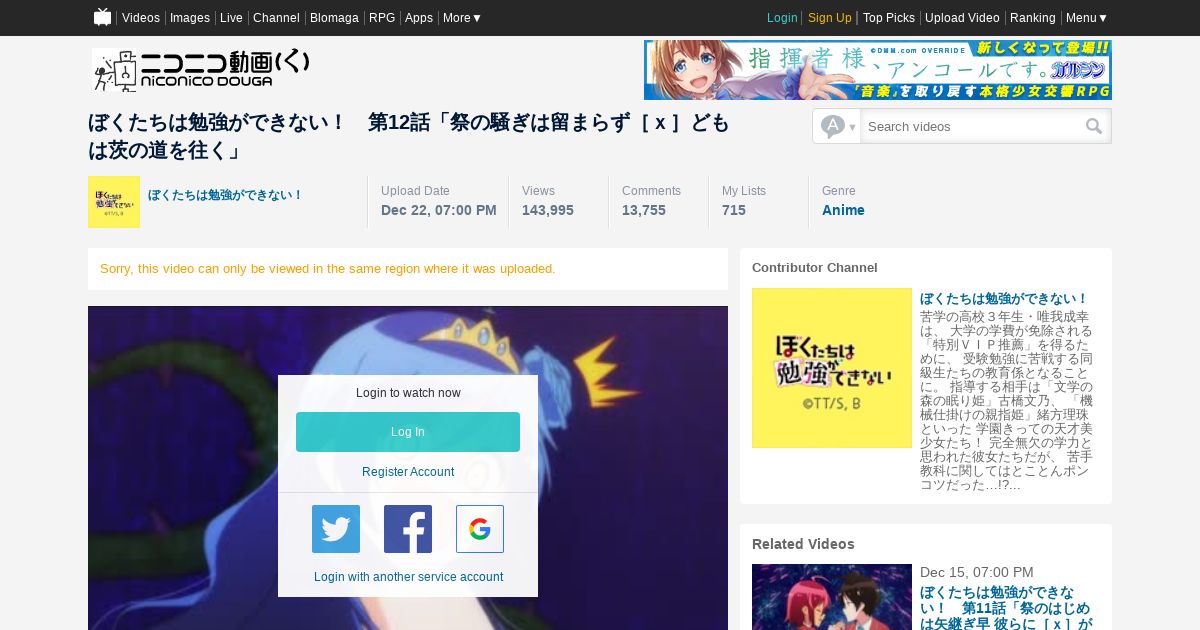Image resolution: width=1200 pixels, height=630 pixels.
Task: Click the Niconico TV icon in top bar
Action: tap(102, 17)
